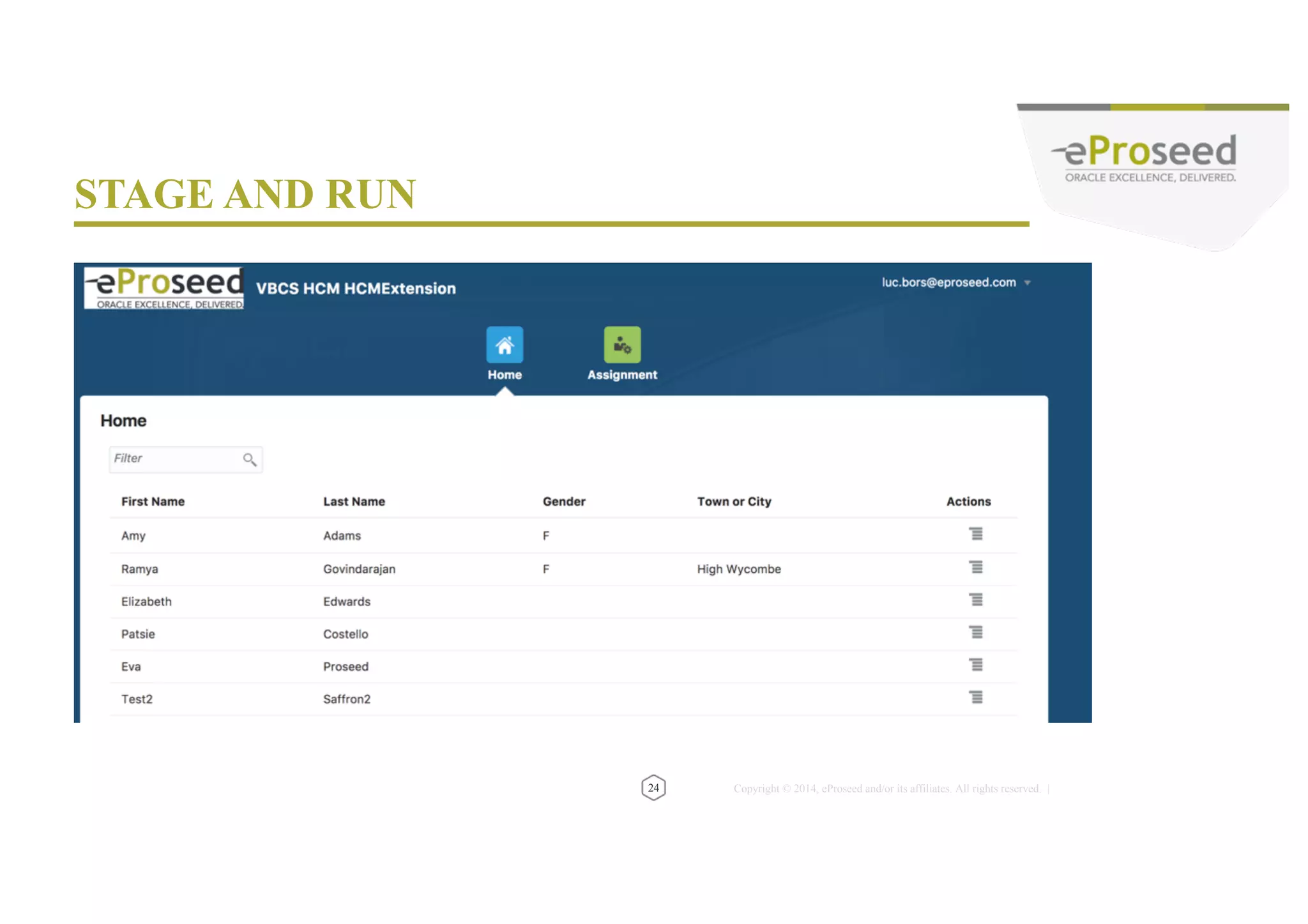Screen dimensions: 1308x924
Task: Open actions menu for Amy Adams row
Action: click(x=975, y=534)
